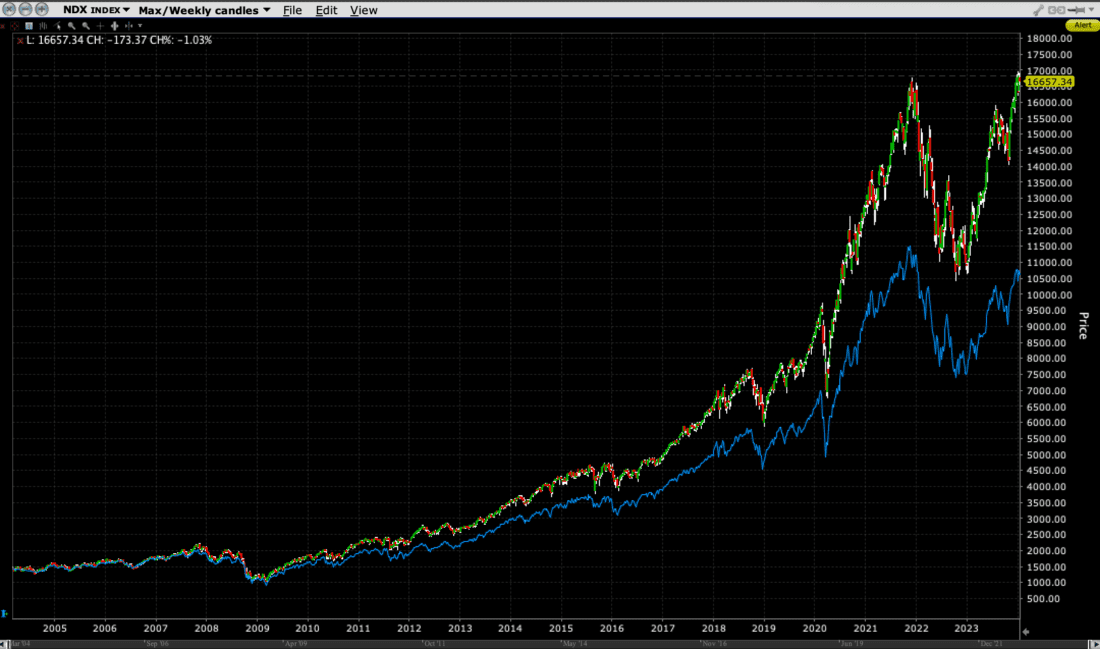Click the date range navigation bar at bottom

tap(550, 644)
